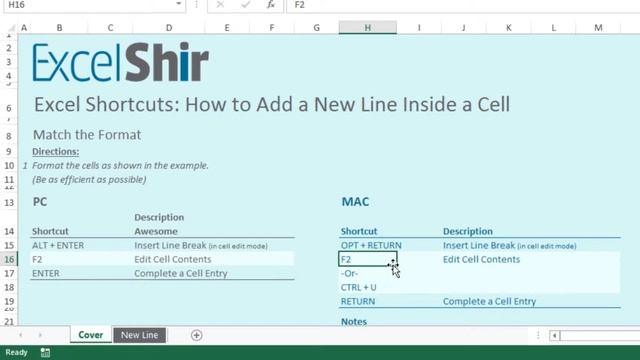This screenshot has width=640, height=360.
Task: Click PC 'Insert Line Break' description cell
Action: pos(201,245)
